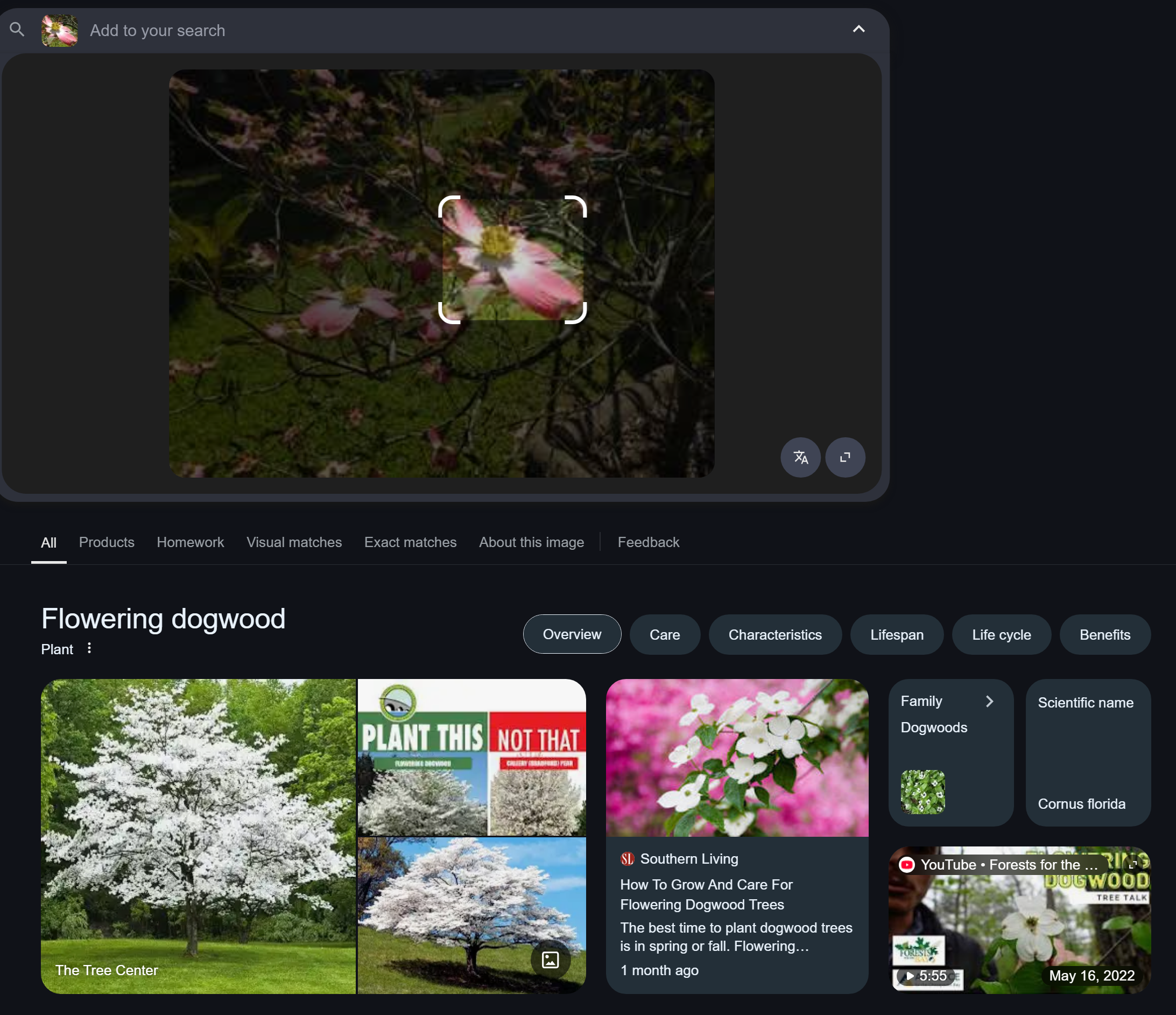Click the expand image icon
Screen dimensions: 1176x1015
tap(845, 457)
